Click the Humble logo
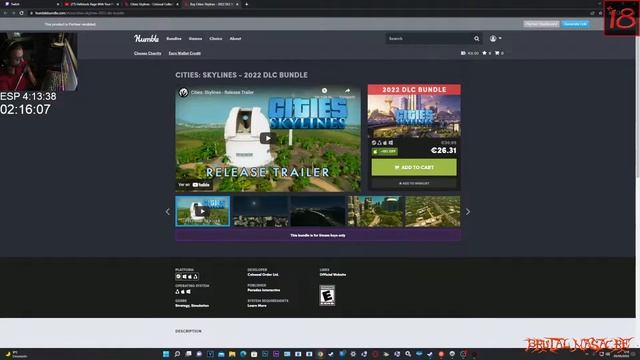The image size is (640, 360). (x=146, y=38)
